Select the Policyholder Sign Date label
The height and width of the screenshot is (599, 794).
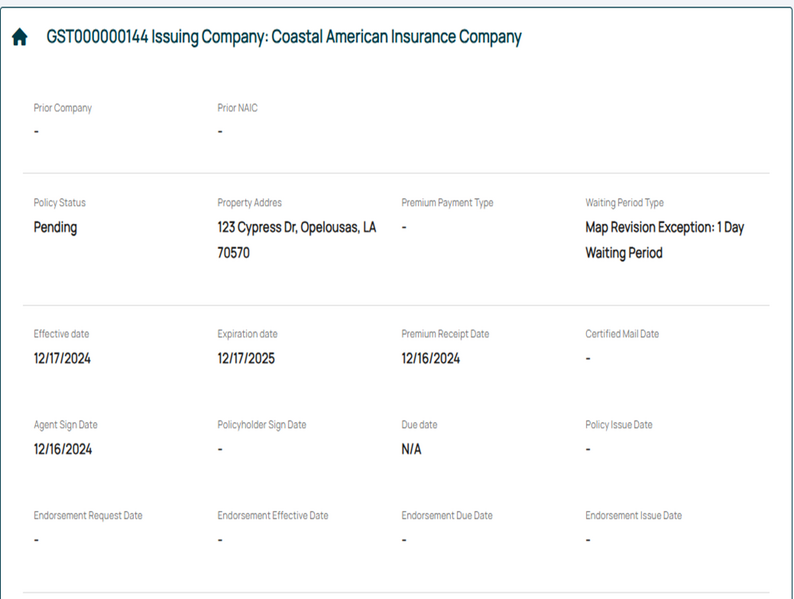click(x=261, y=425)
